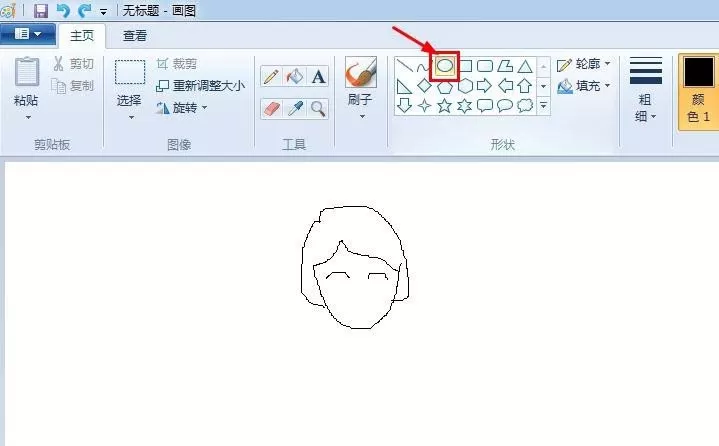Select the Down arrow shape

click(x=404, y=105)
